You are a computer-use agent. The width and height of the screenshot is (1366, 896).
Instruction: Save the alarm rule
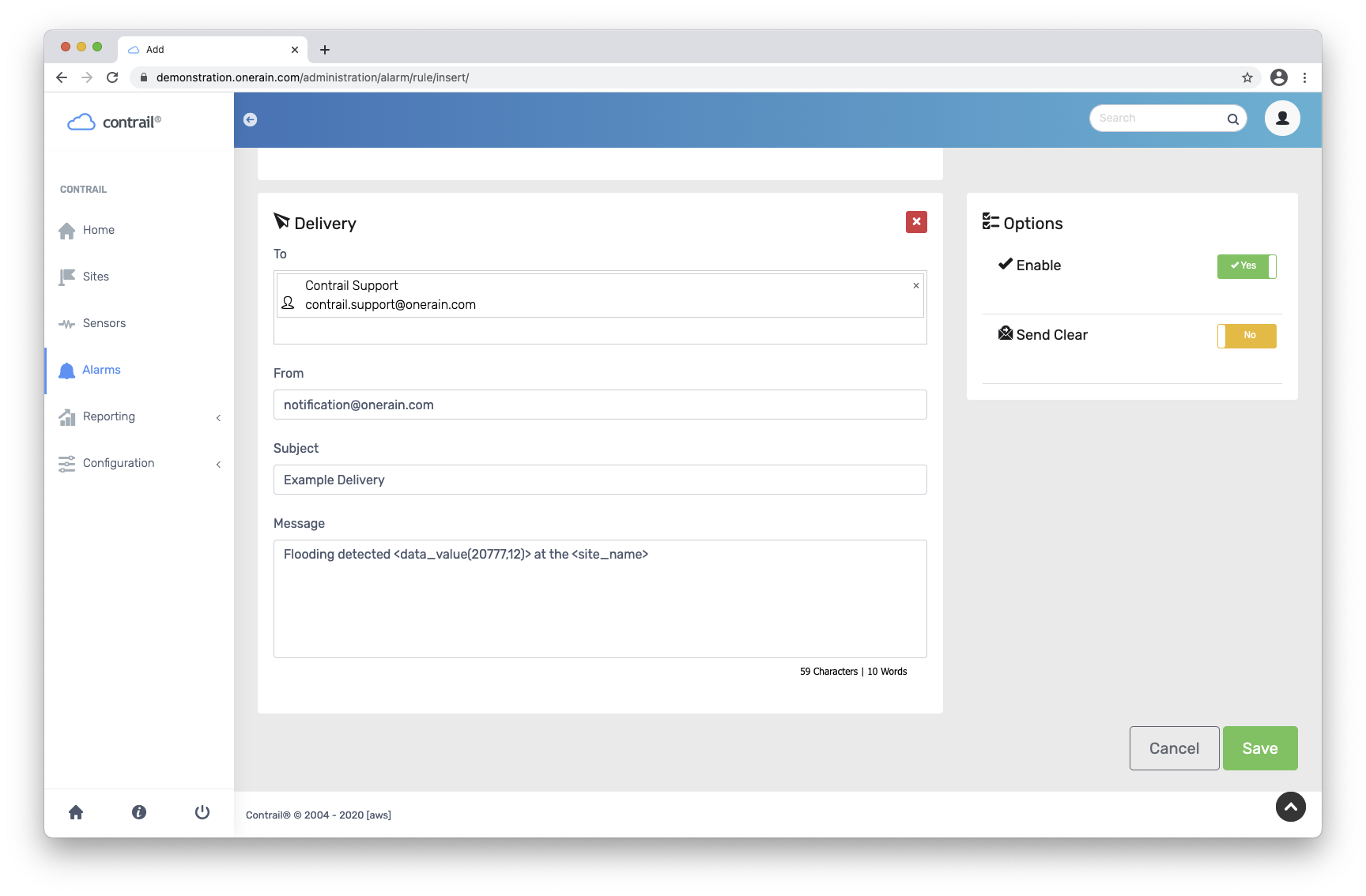(1260, 747)
